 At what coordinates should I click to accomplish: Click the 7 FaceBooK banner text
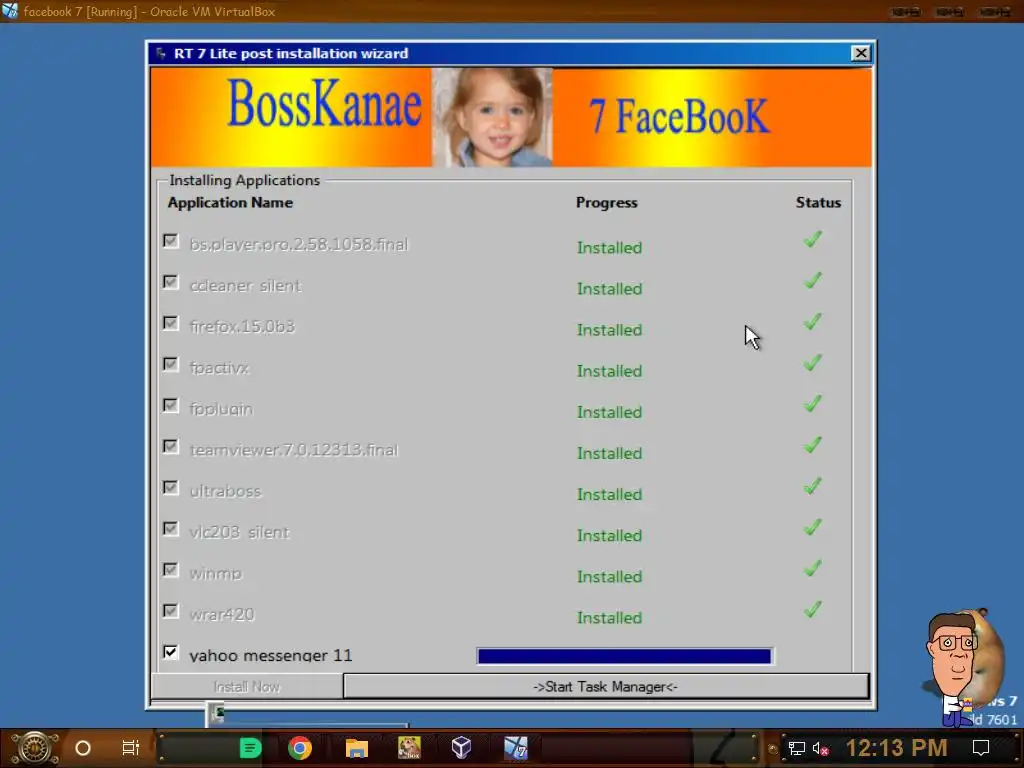coord(679,117)
